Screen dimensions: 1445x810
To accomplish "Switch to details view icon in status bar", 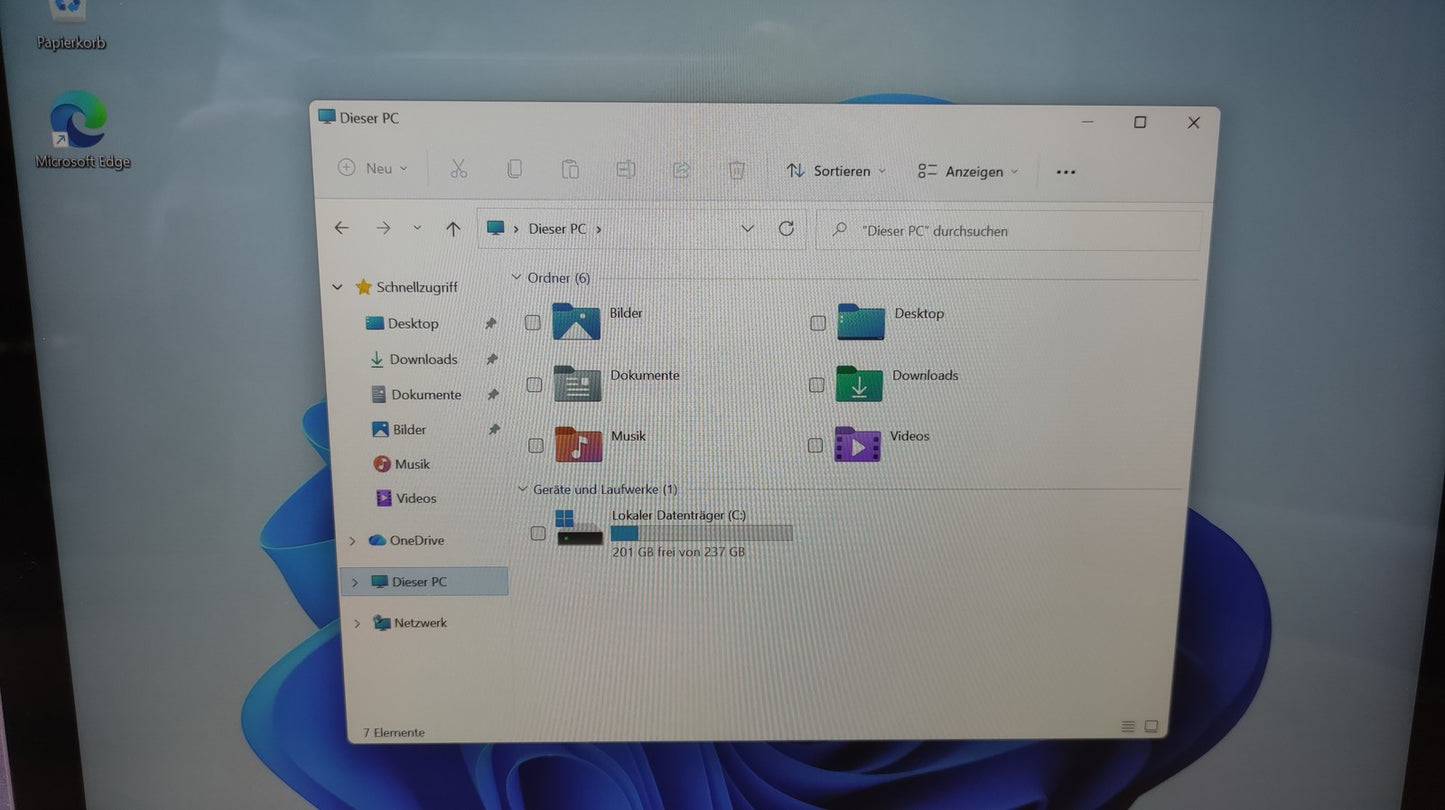I will [1128, 726].
